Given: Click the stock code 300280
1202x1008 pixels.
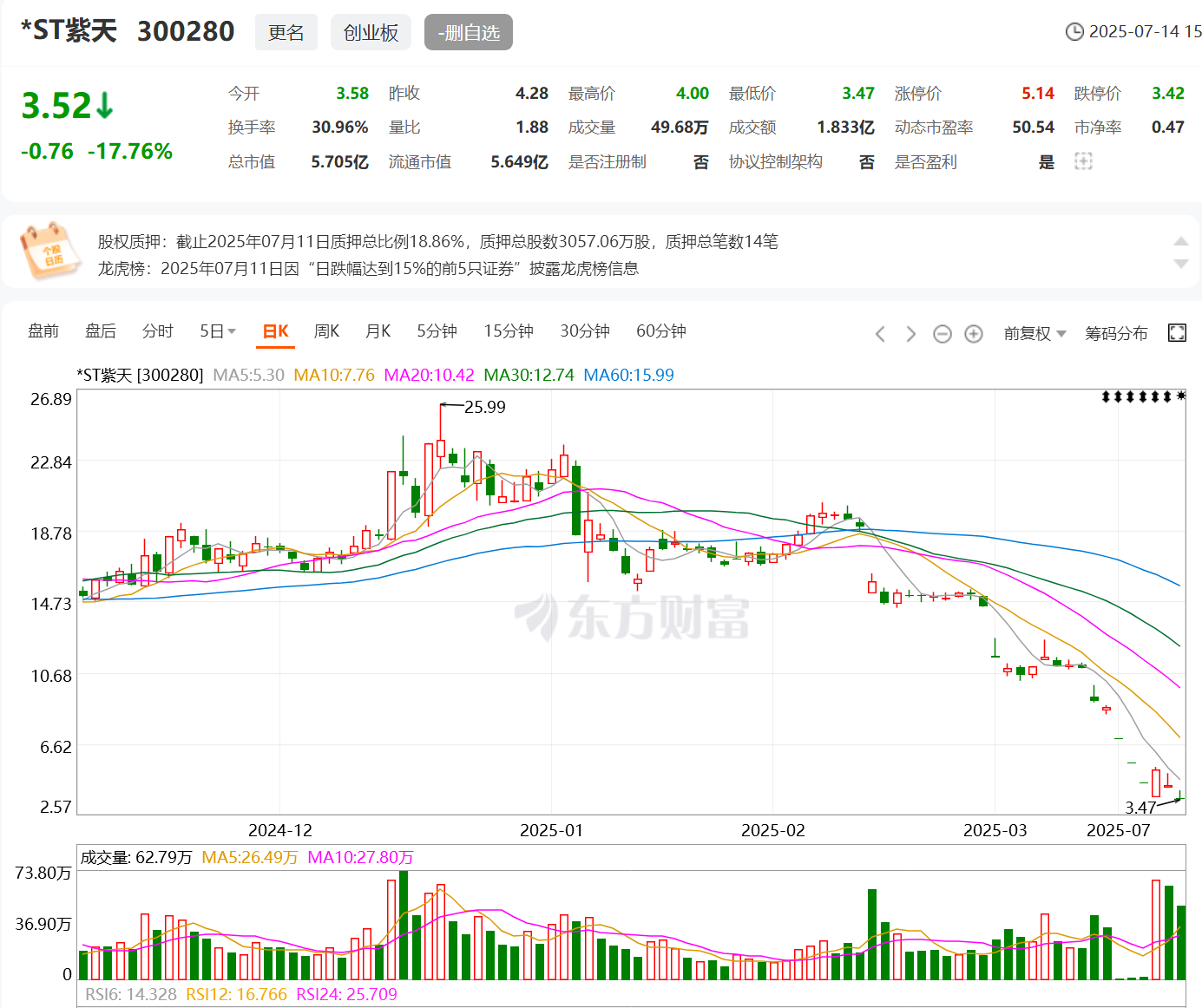Looking at the screenshot, I should 186,31.
